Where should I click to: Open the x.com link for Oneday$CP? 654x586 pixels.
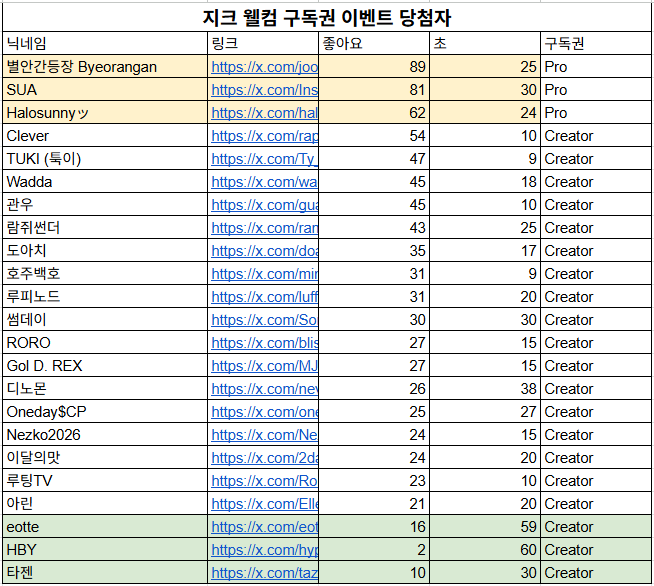pyautogui.click(x=264, y=412)
